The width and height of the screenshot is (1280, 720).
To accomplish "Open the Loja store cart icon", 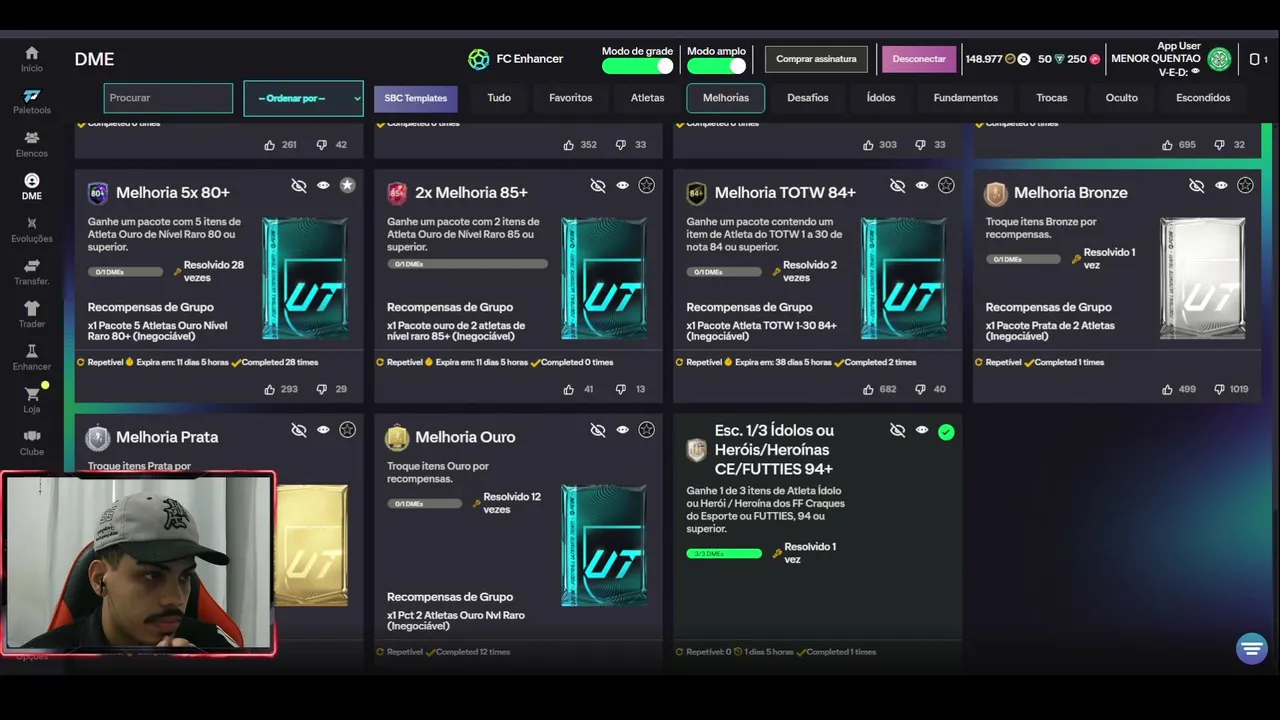I will (x=32, y=394).
